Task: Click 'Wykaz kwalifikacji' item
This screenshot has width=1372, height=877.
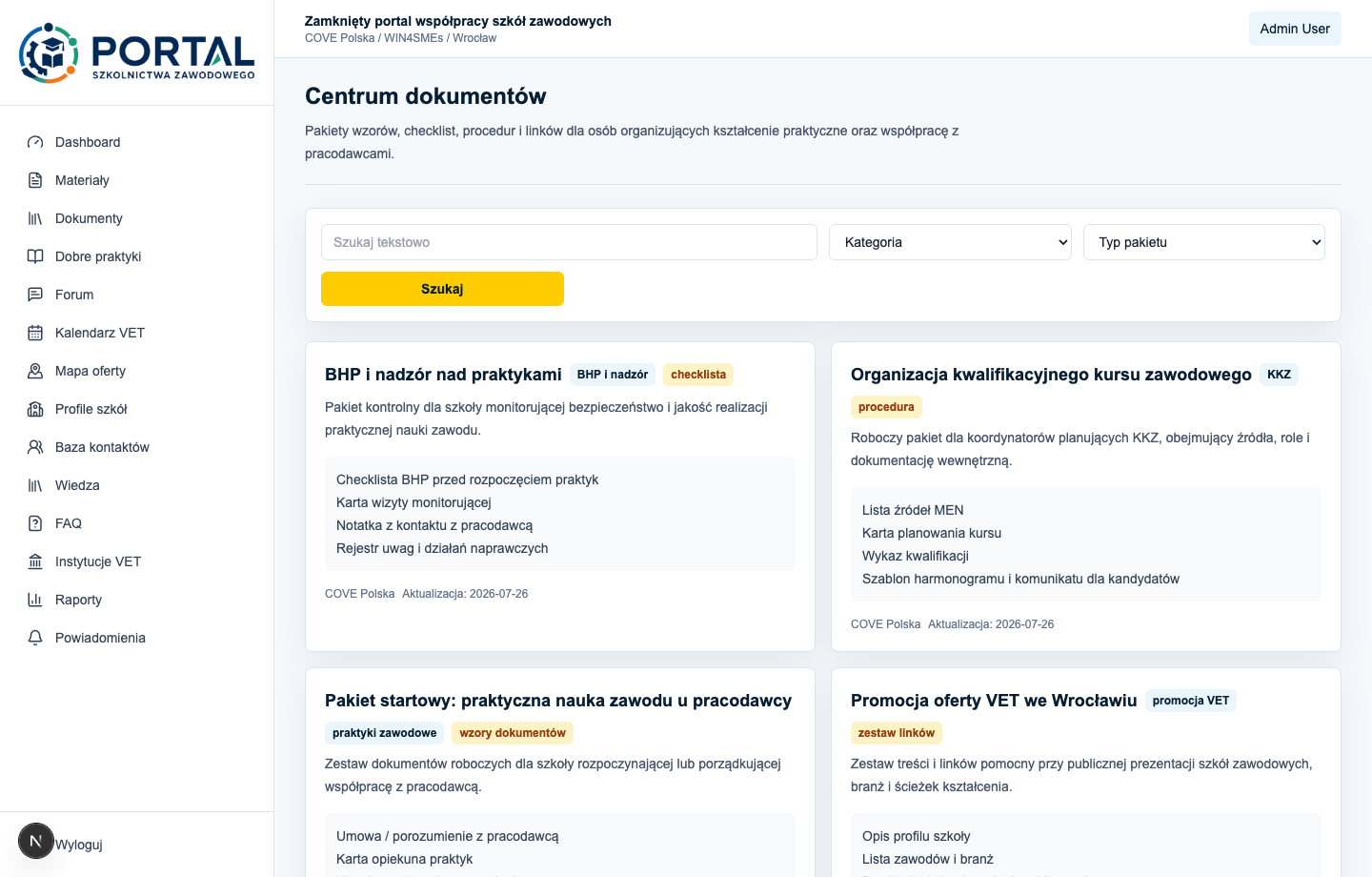Action: click(x=916, y=556)
